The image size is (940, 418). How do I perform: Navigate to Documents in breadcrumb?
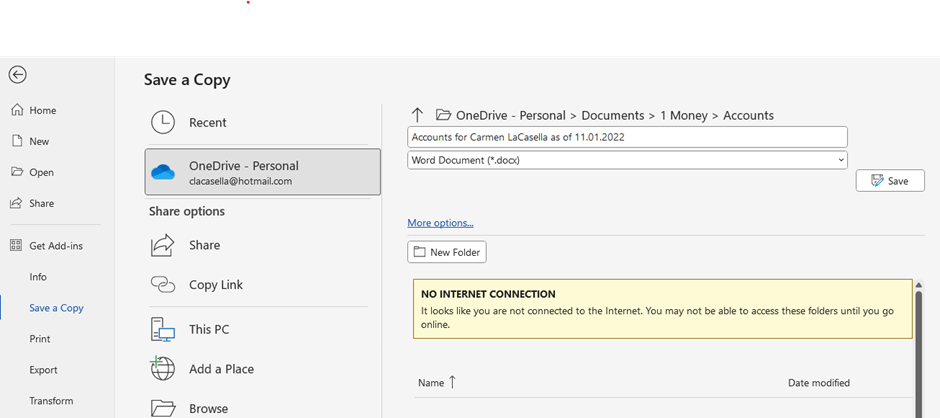point(613,116)
